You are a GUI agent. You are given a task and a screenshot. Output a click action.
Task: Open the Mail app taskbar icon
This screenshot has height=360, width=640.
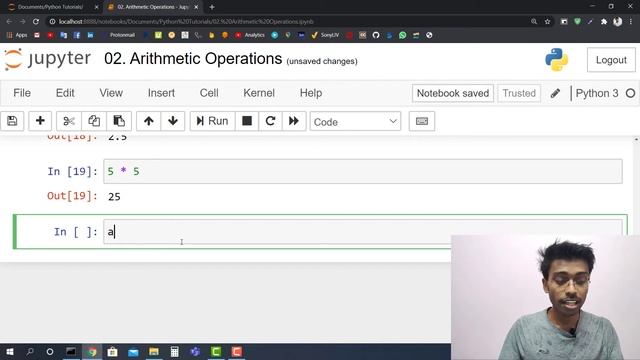coord(133,351)
